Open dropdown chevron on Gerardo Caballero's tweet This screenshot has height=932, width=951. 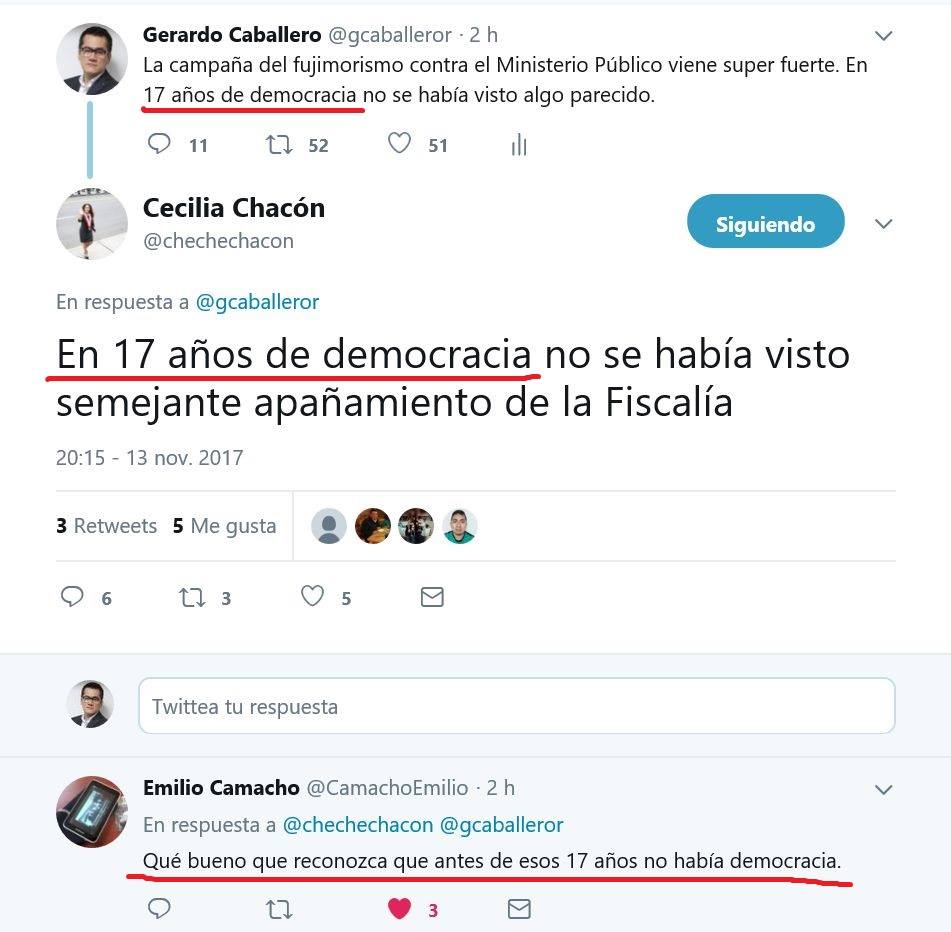coord(883,36)
